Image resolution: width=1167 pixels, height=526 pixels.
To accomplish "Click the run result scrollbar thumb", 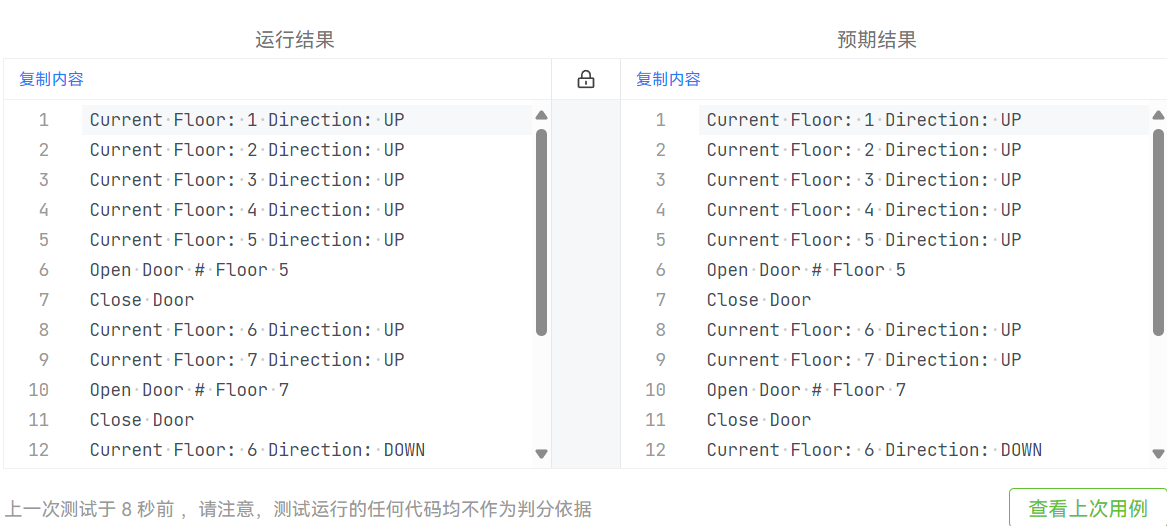I will (541, 230).
